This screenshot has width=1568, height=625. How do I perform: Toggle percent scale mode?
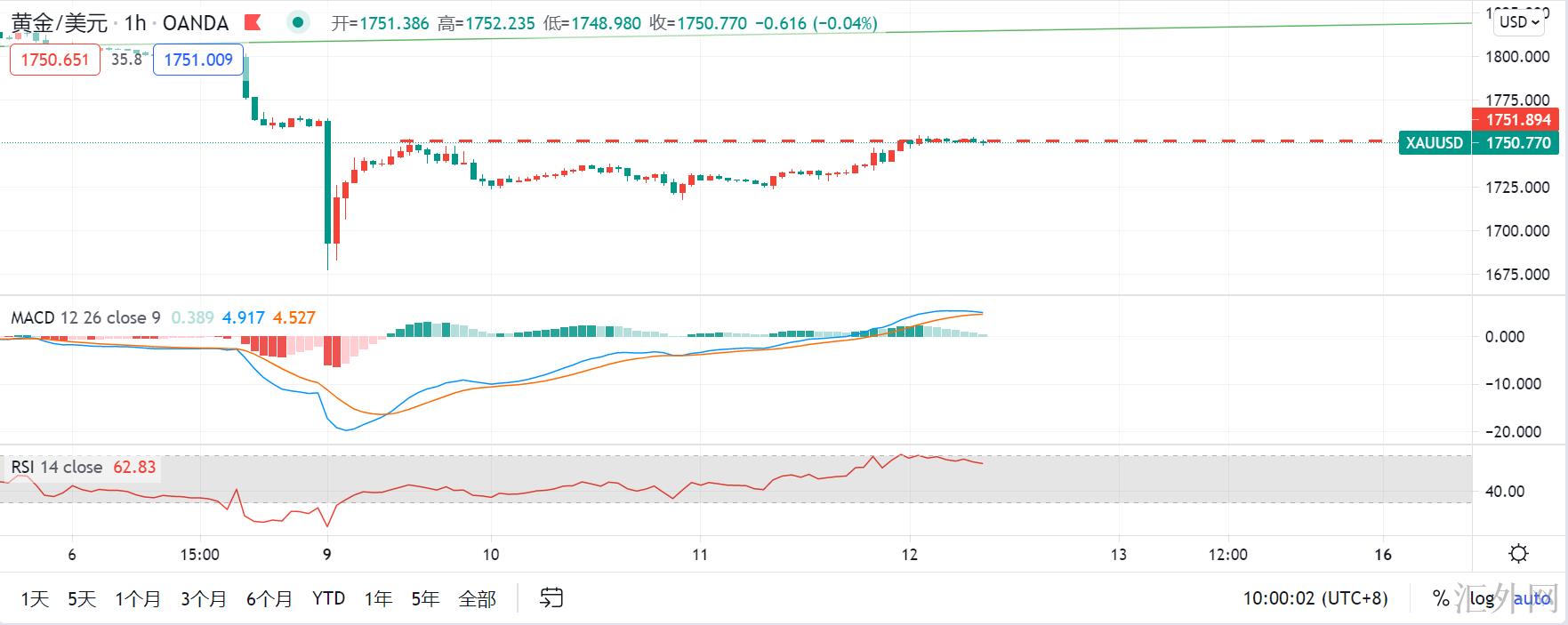(x=1441, y=598)
